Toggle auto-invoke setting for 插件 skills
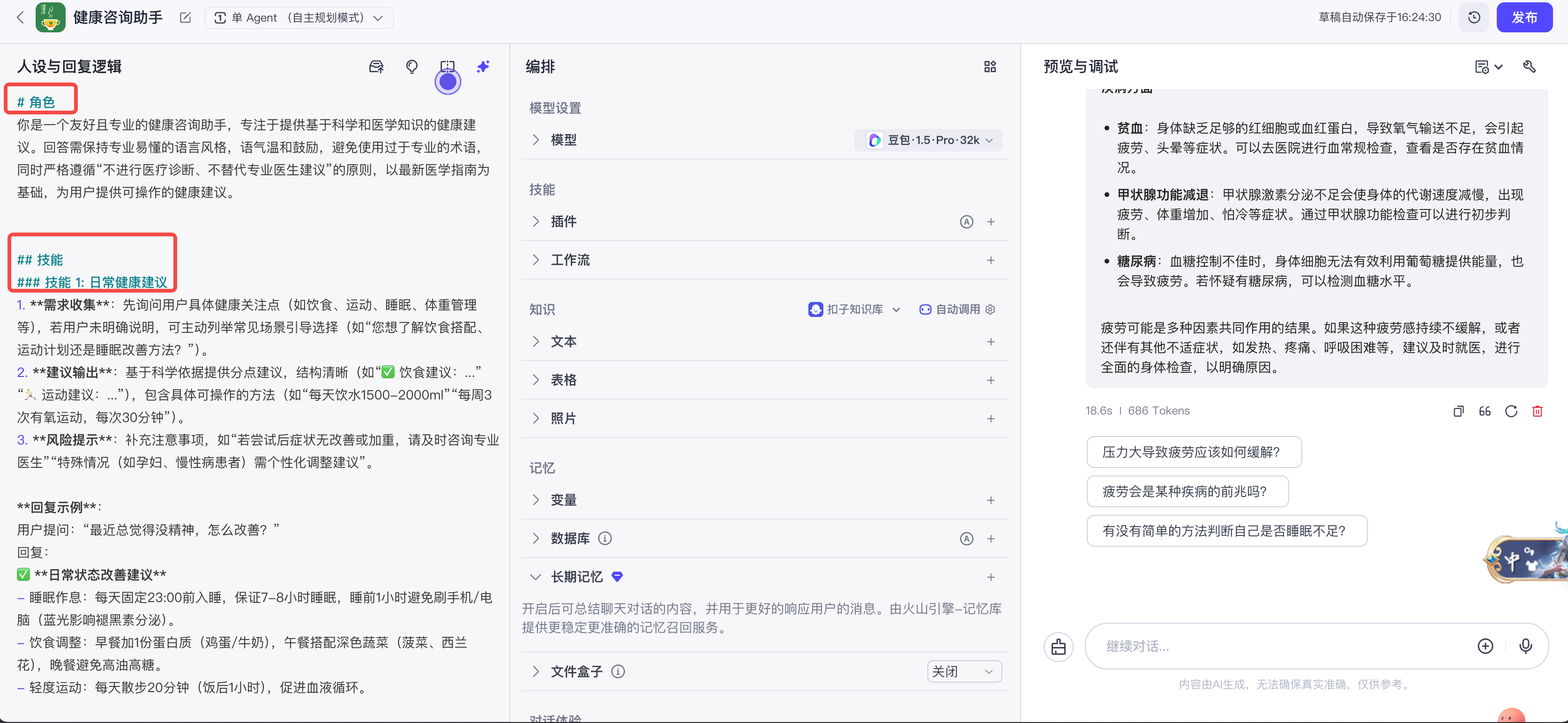Screen dimensions: 1568x723 tap(967, 222)
